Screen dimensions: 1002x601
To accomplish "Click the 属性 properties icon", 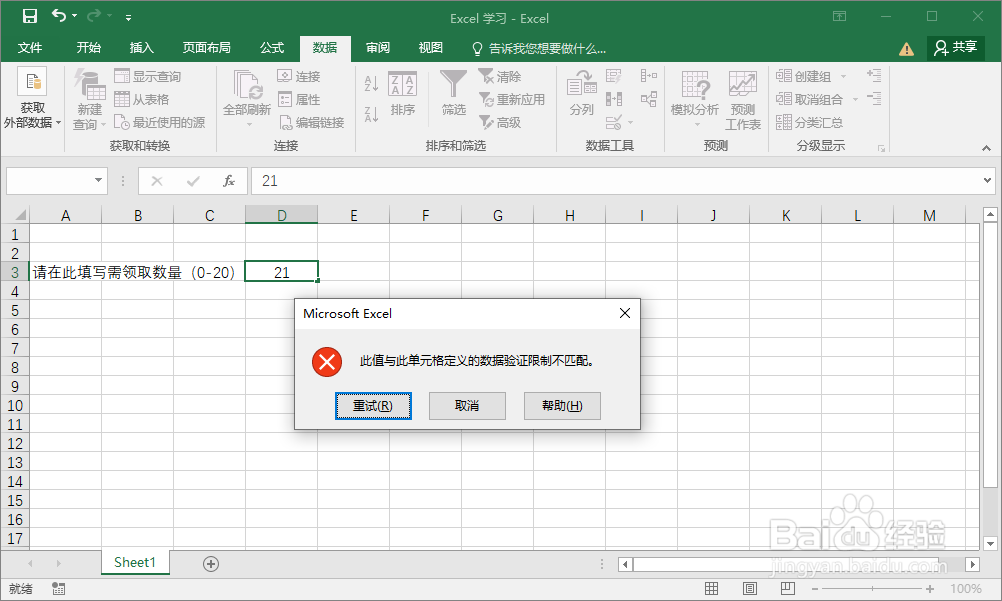I will pos(284,99).
